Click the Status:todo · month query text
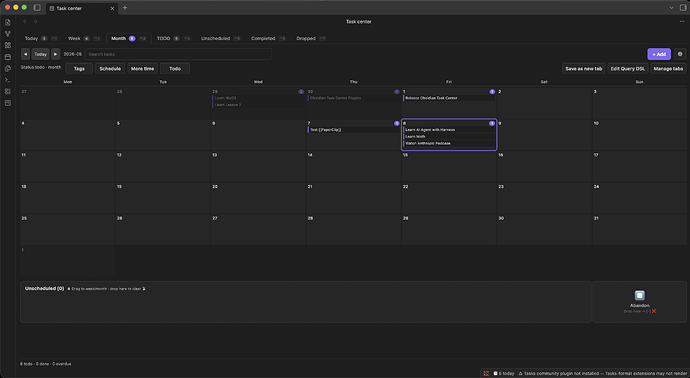 (x=41, y=67)
